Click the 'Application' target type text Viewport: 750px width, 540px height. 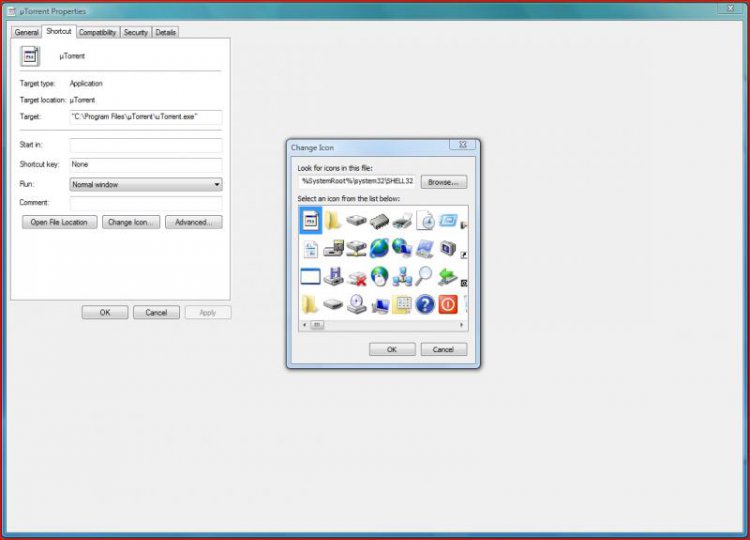[x=86, y=83]
